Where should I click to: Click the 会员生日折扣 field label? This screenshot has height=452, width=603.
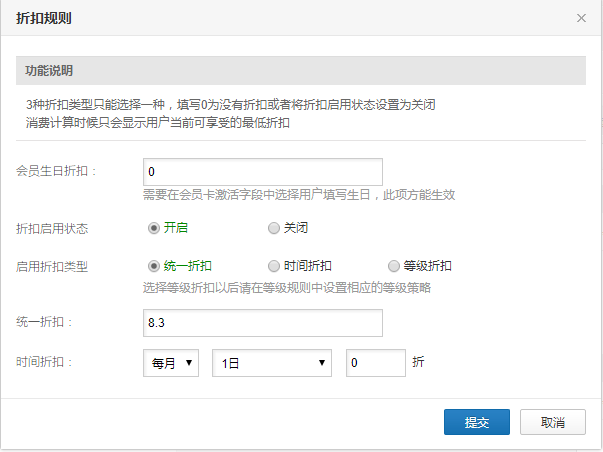click(58, 172)
